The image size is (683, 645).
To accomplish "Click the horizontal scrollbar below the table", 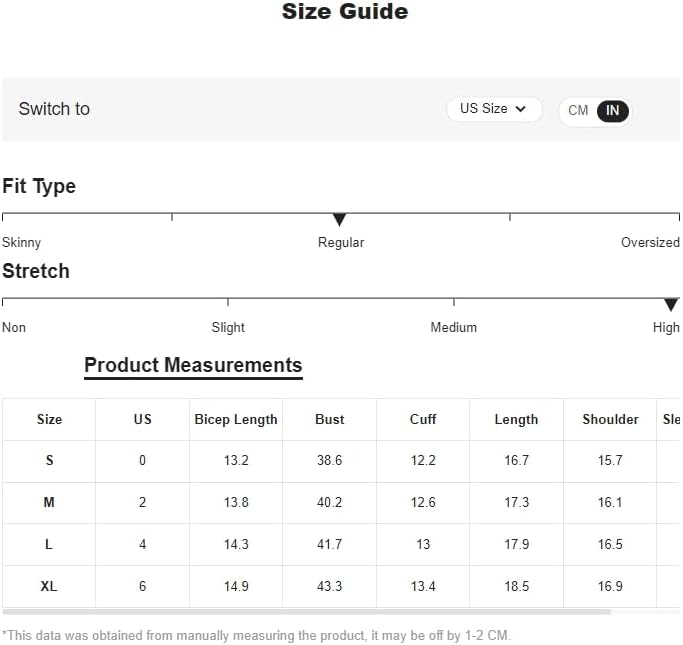I will click(x=307, y=612).
